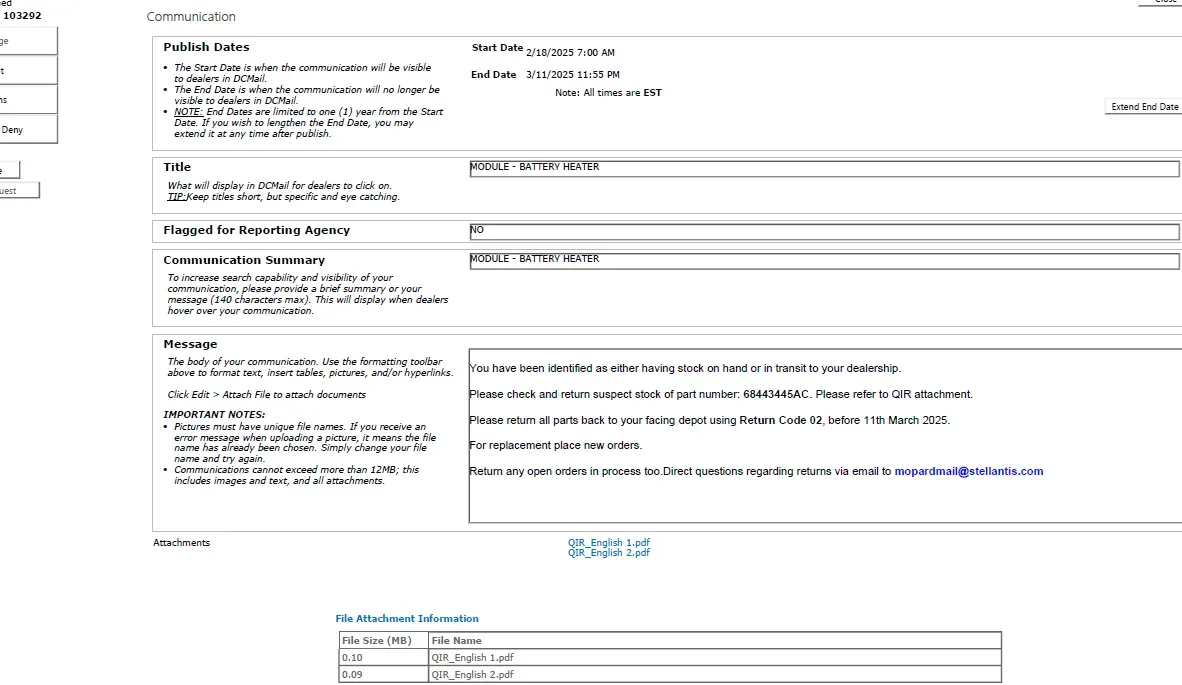Click into the Title input field

coord(824,169)
